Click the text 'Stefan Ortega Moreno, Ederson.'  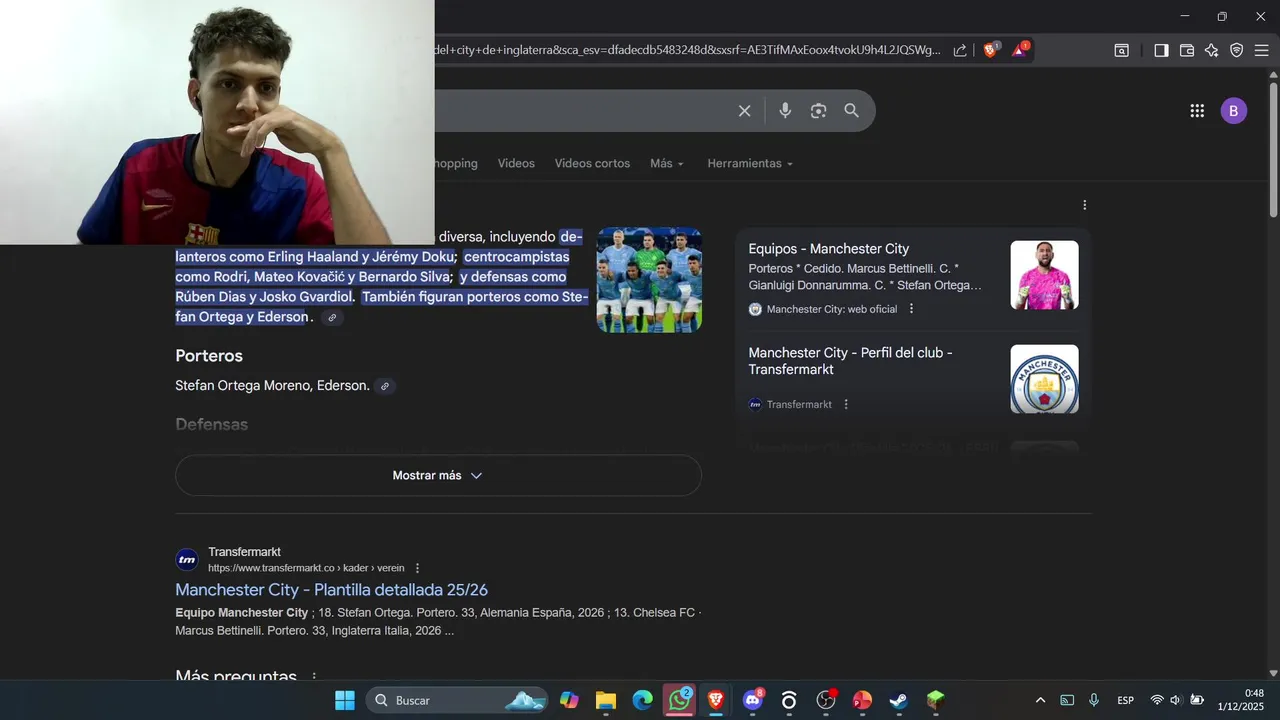pos(272,386)
